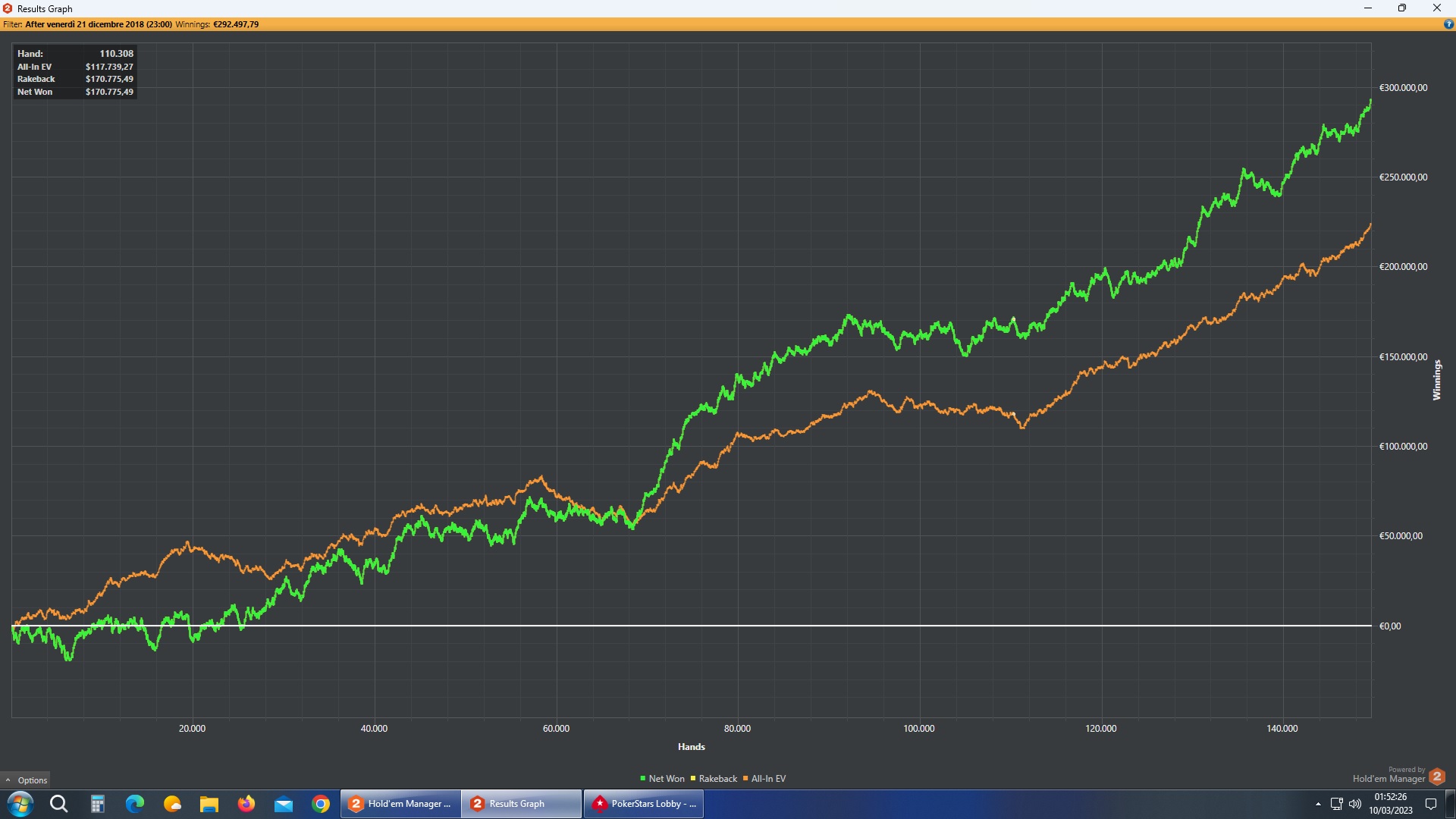Open the Weather app from the taskbar
The width and height of the screenshot is (1456, 819).
(172, 804)
